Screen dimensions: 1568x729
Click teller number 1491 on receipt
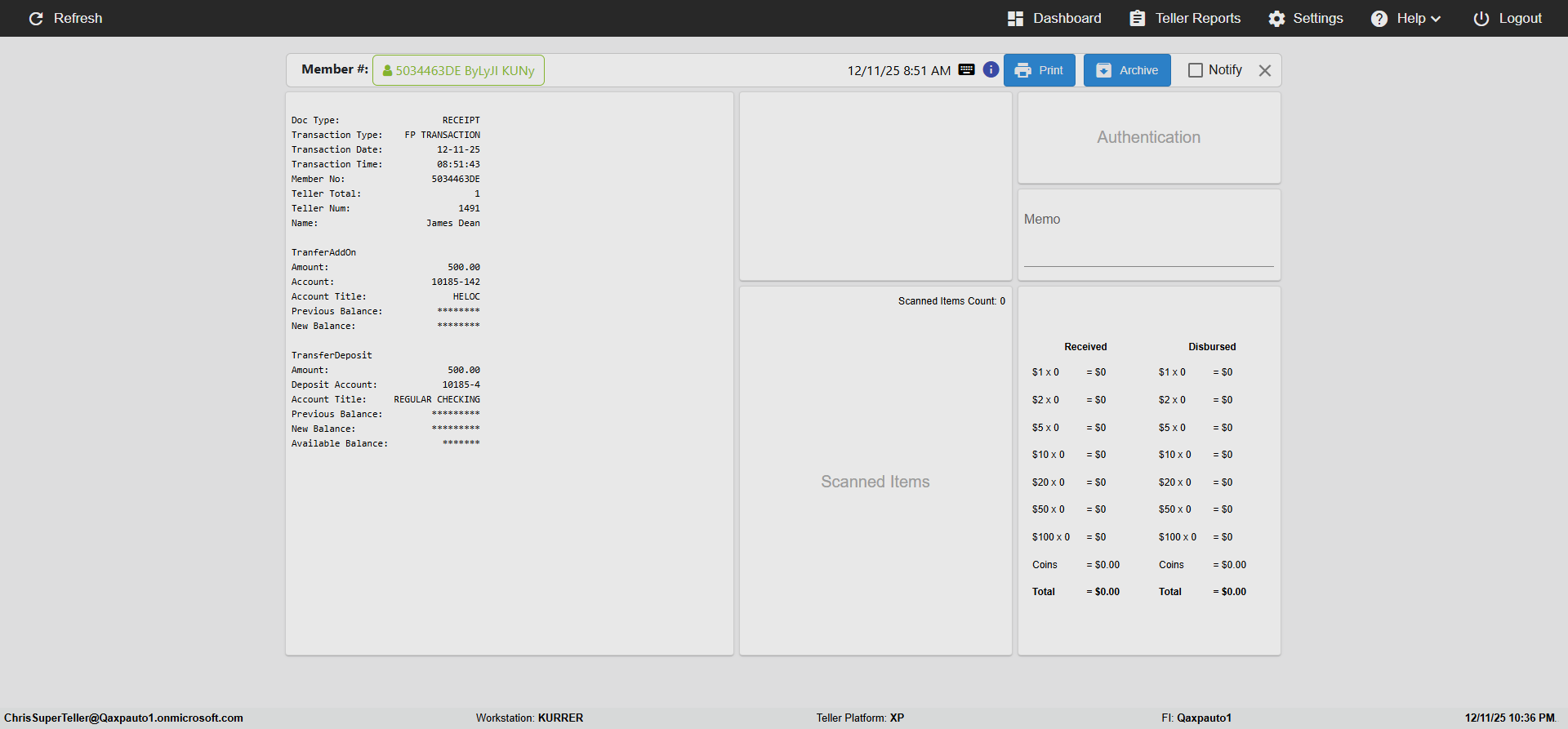[469, 208]
